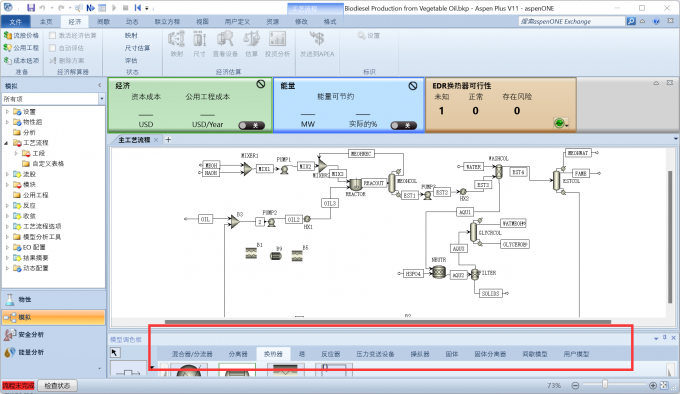The width and height of the screenshot is (680, 394).
Task: Click the green EDR exchanger status icon
Action: tap(559, 123)
